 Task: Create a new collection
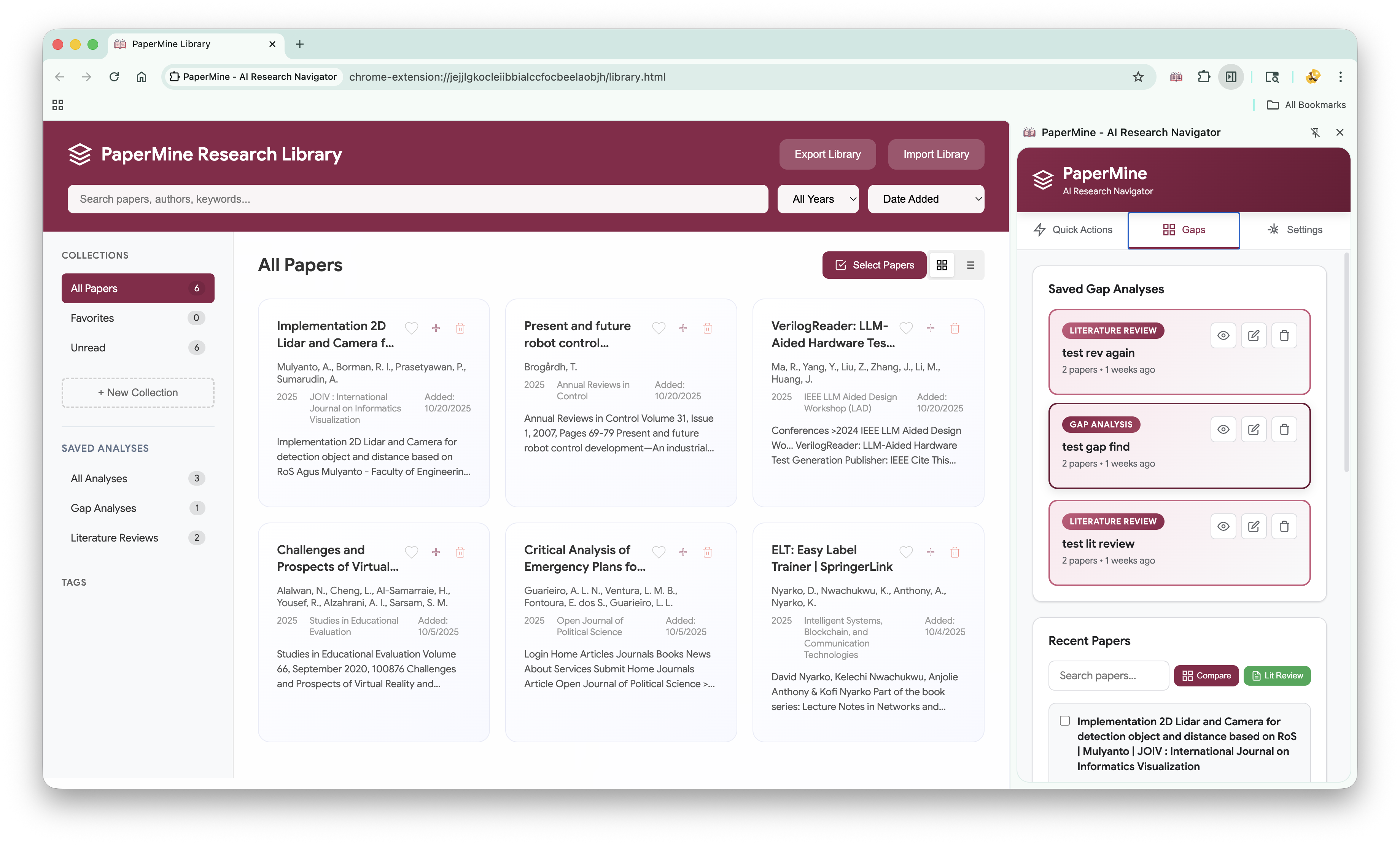coord(137,393)
